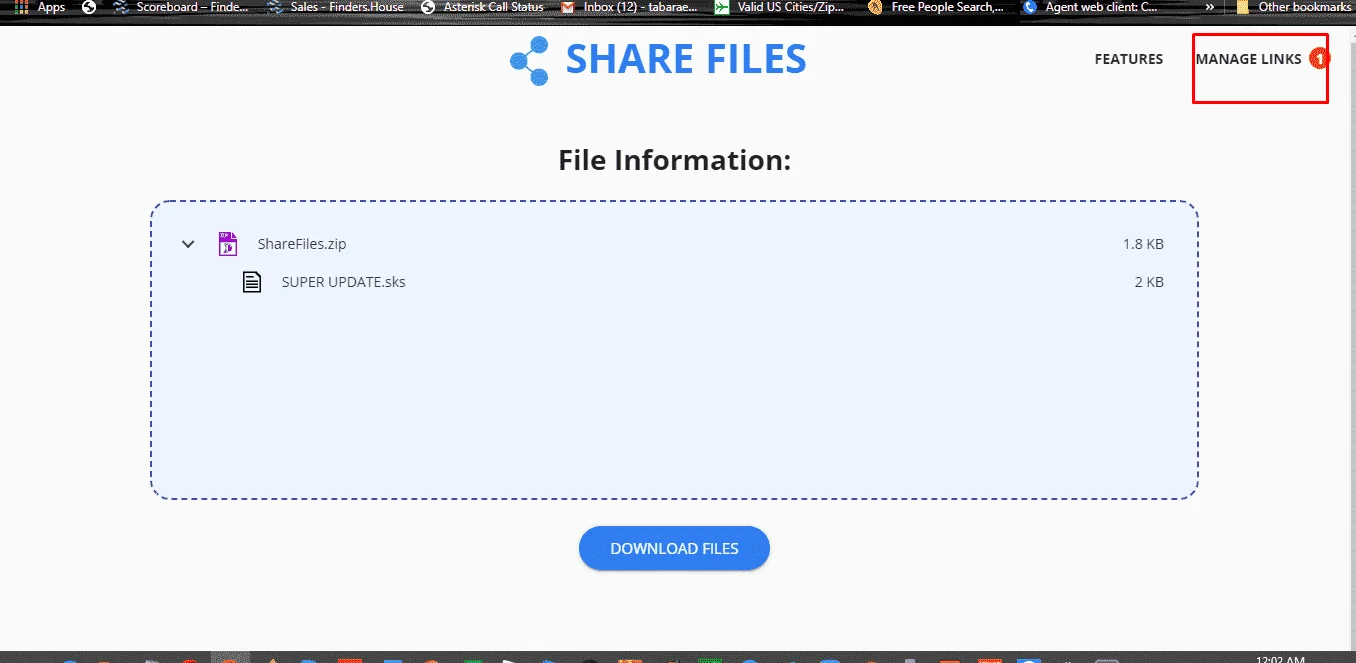1356x663 pixels.
Task: Click the ShareFiles.zip archive file icon
Action: point(228,244)
